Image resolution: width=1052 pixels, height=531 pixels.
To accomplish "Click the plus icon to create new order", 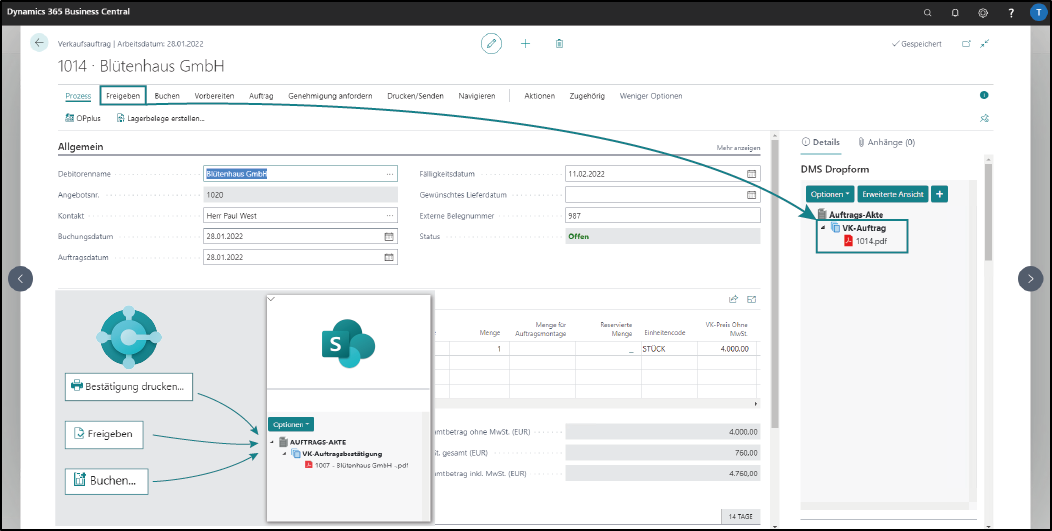I will (525, 44).
